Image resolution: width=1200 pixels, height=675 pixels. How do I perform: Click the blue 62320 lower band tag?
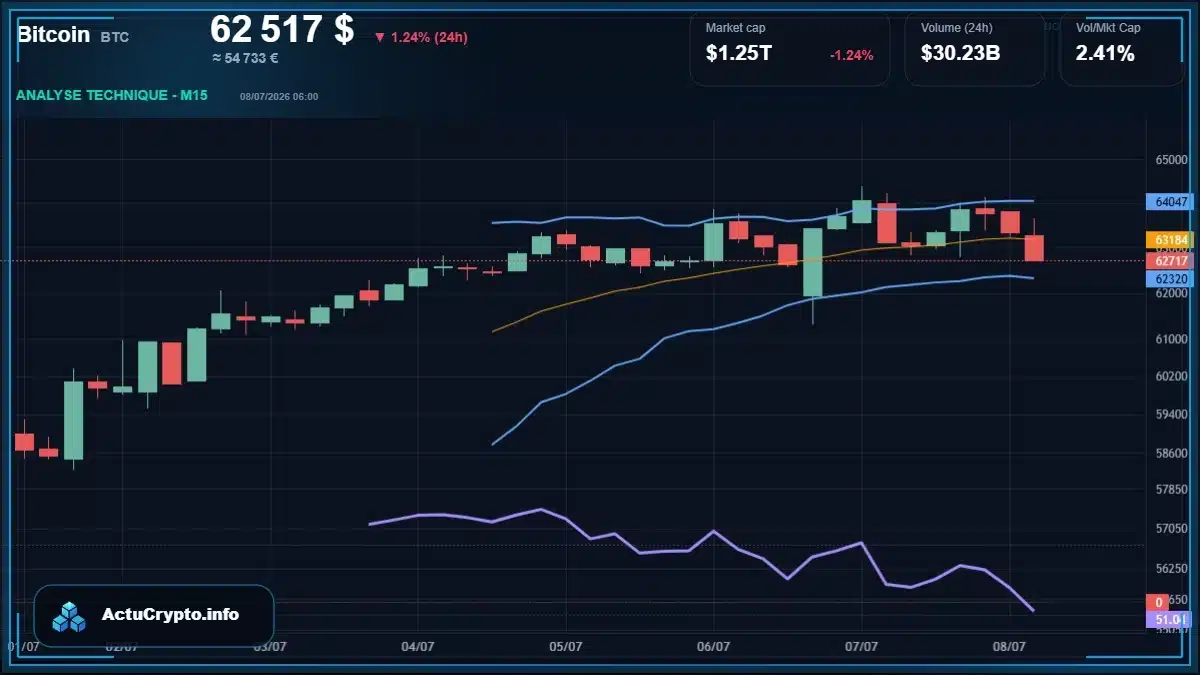[x=1170, y=278]
